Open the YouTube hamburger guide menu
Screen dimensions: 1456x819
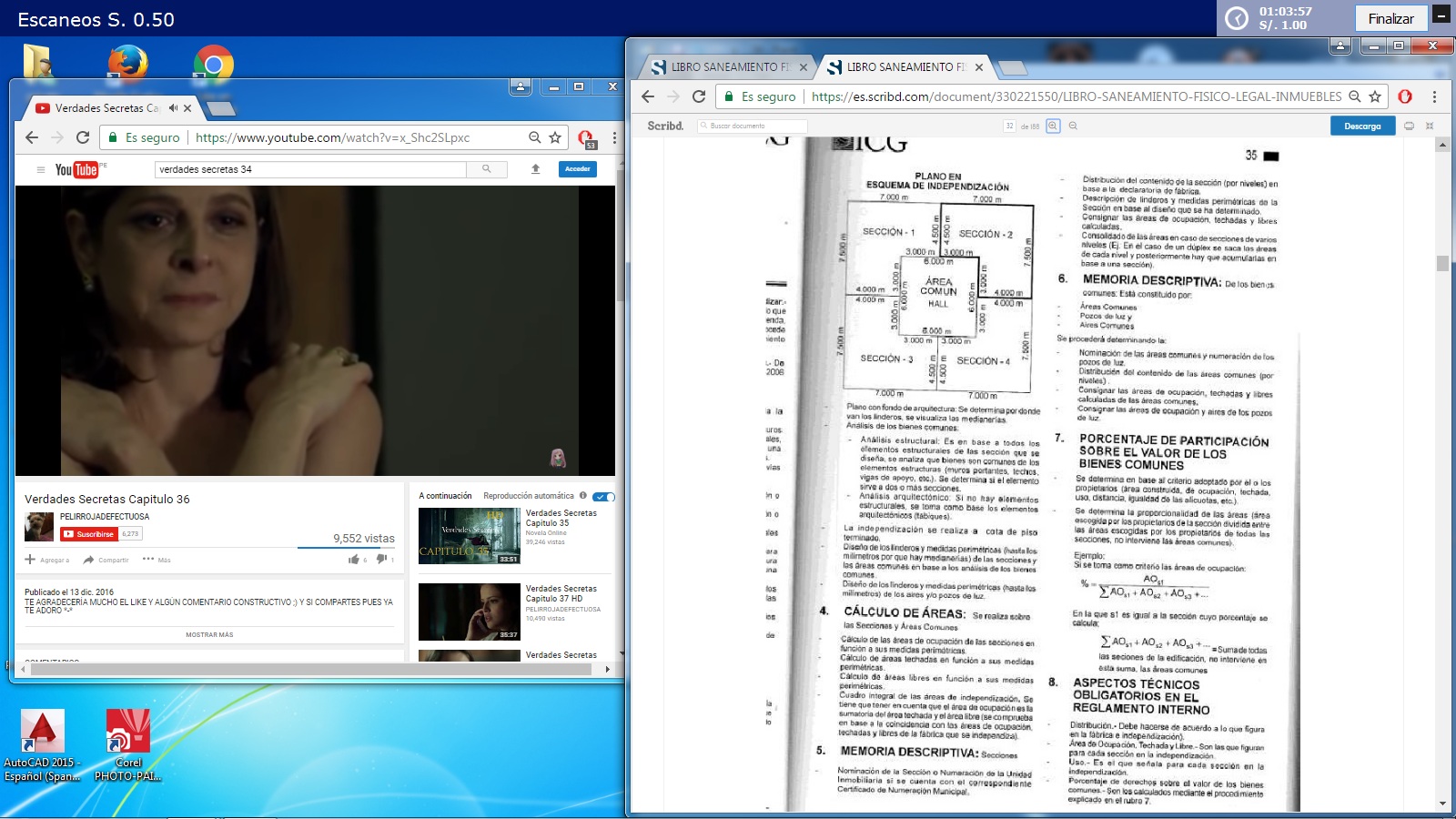(x=40, y=169)
